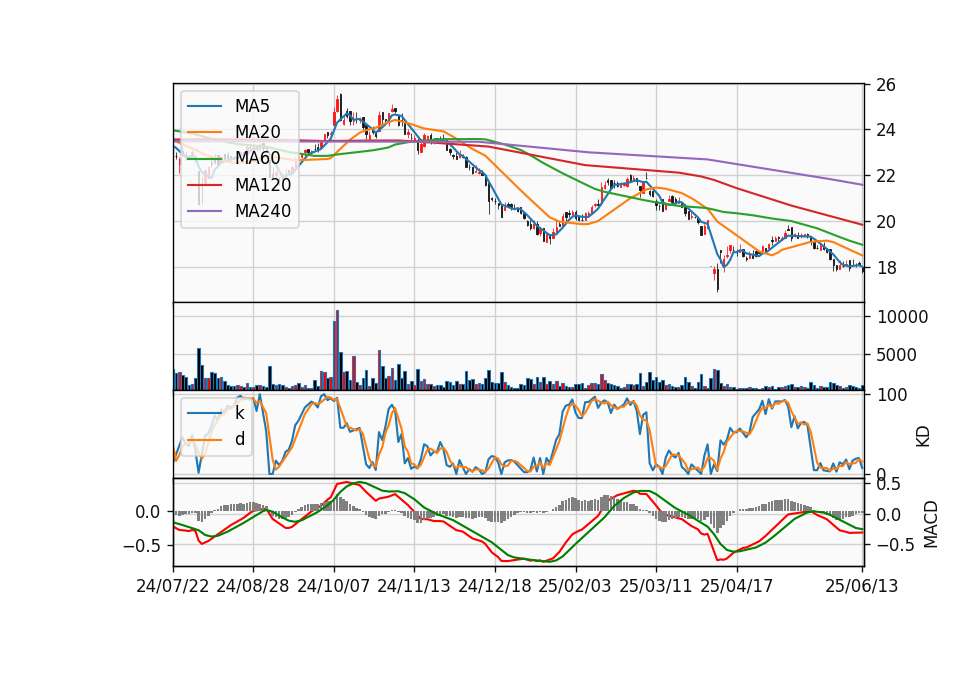Click the MA240 legend label
Image resolution: width=960 pixels, height=690 pixels.
pos(263,211)
